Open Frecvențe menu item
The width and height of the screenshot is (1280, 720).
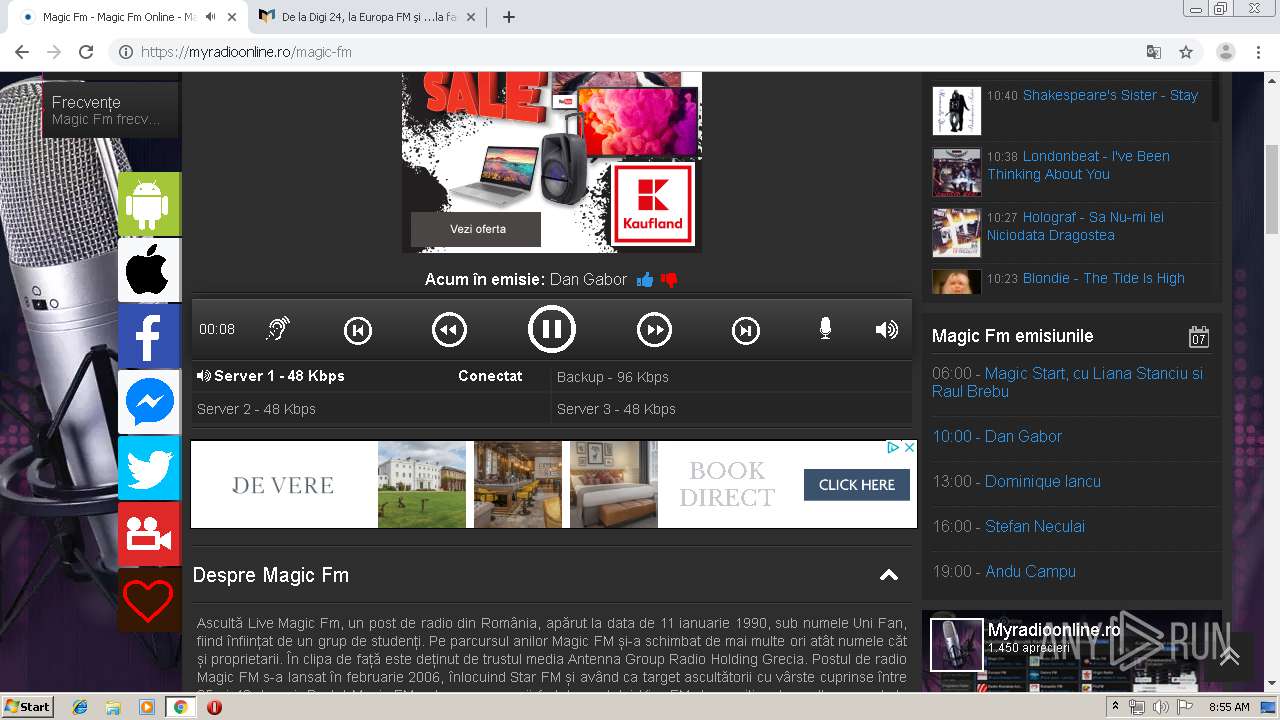110,110
